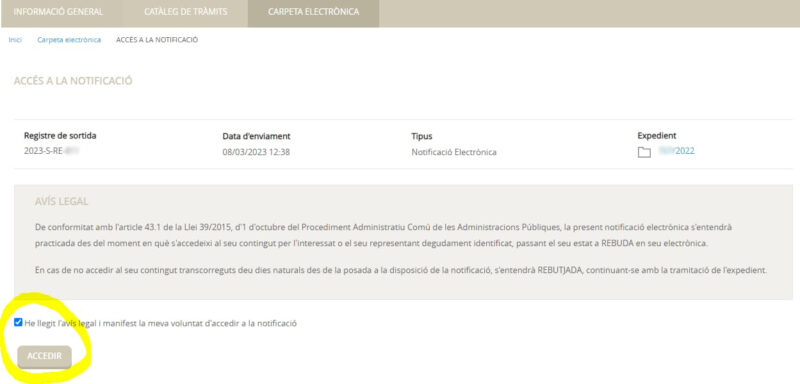Viewport: 800px width, 384px height.
Task: Click the date 08/03/2023 12:38
Action: [256, 152]
